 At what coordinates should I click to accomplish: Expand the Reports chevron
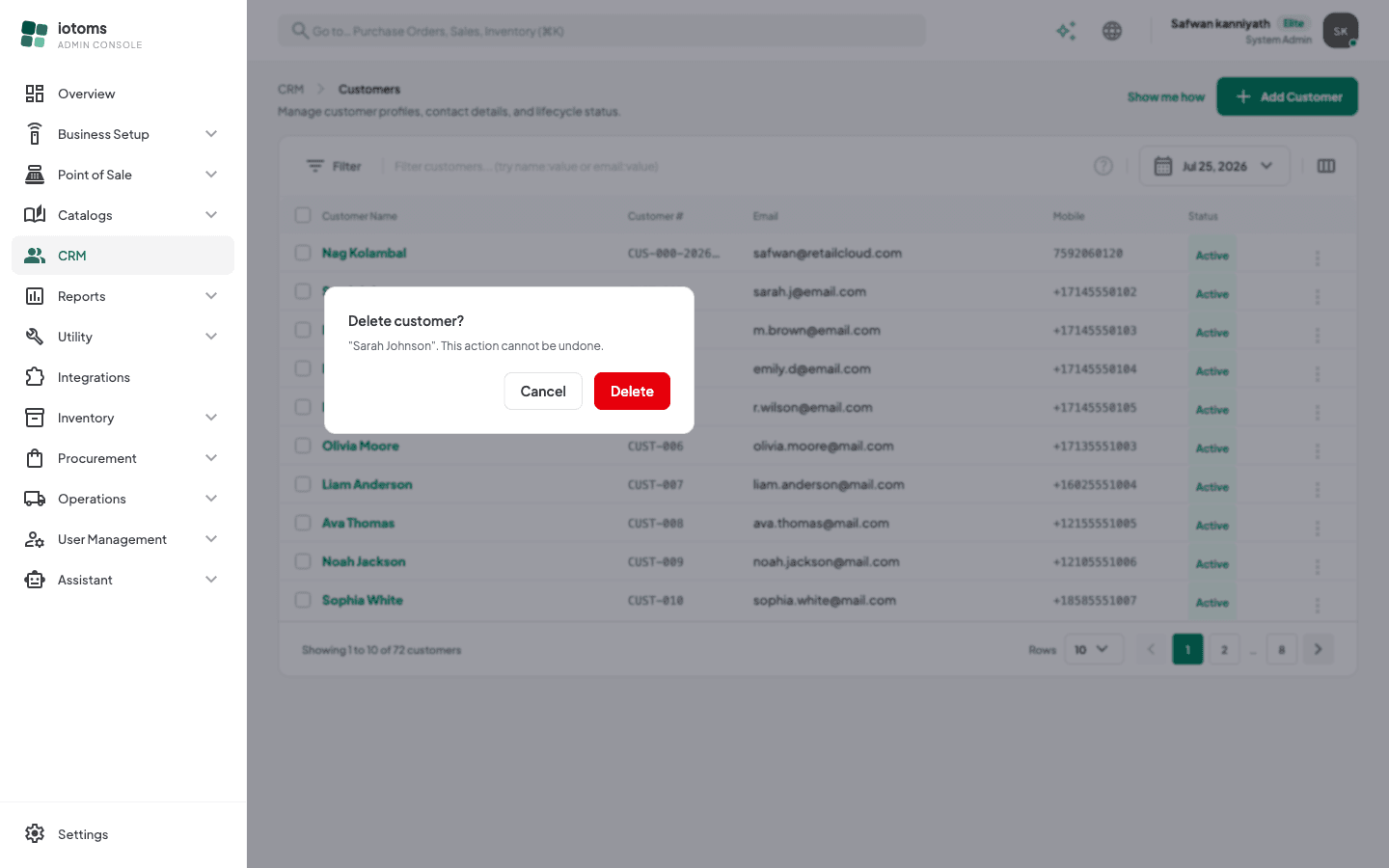211,296
